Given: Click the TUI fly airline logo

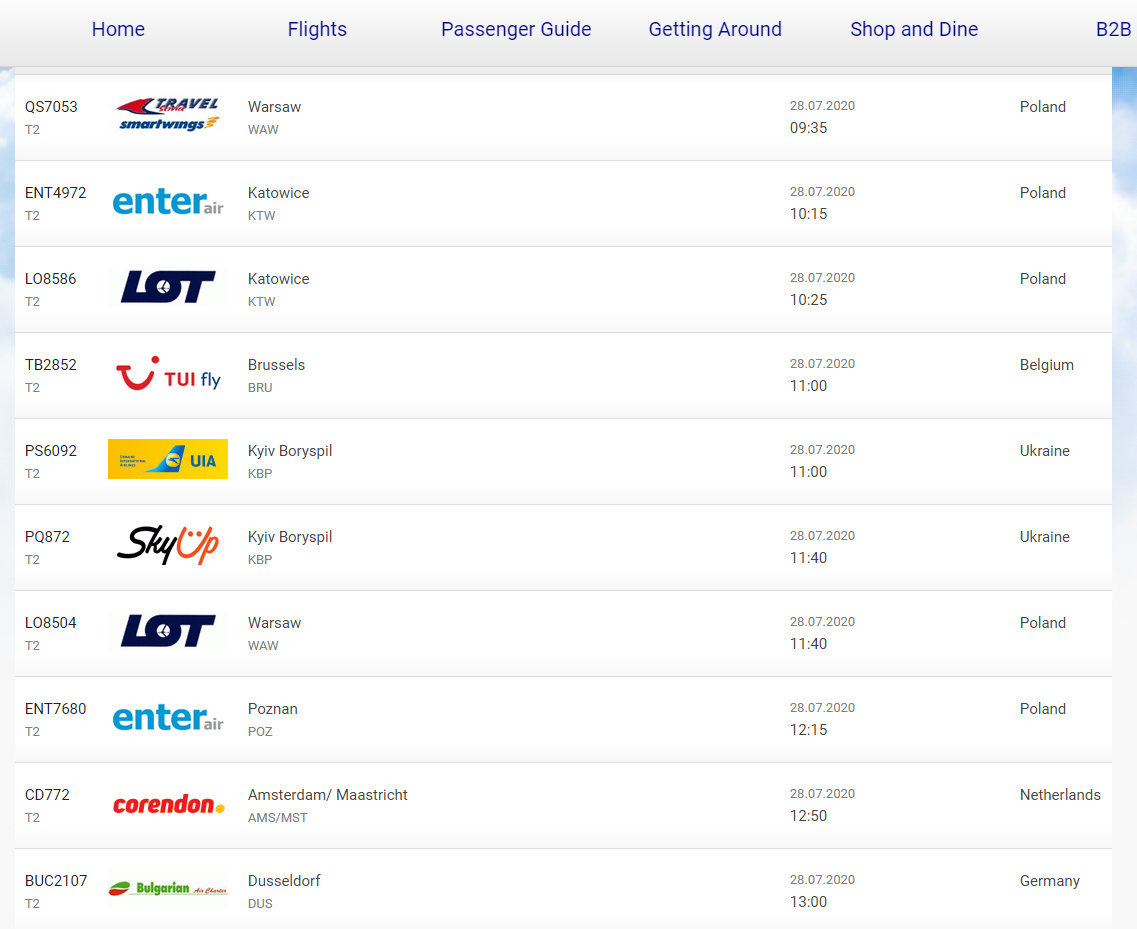Looking at the screenshot, I should coord(168,373).
